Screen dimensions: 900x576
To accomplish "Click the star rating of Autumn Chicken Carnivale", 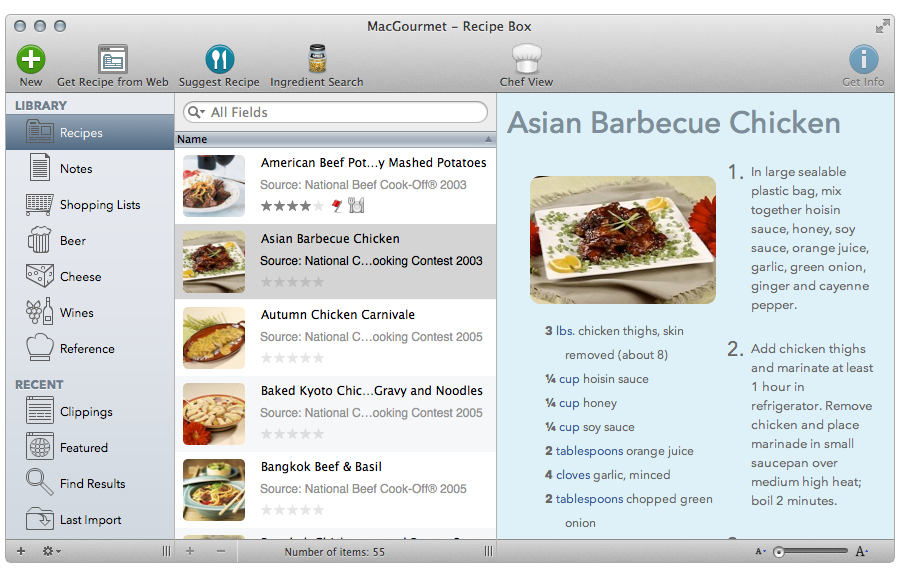I will pyautogui.click(x=293, y=358).
